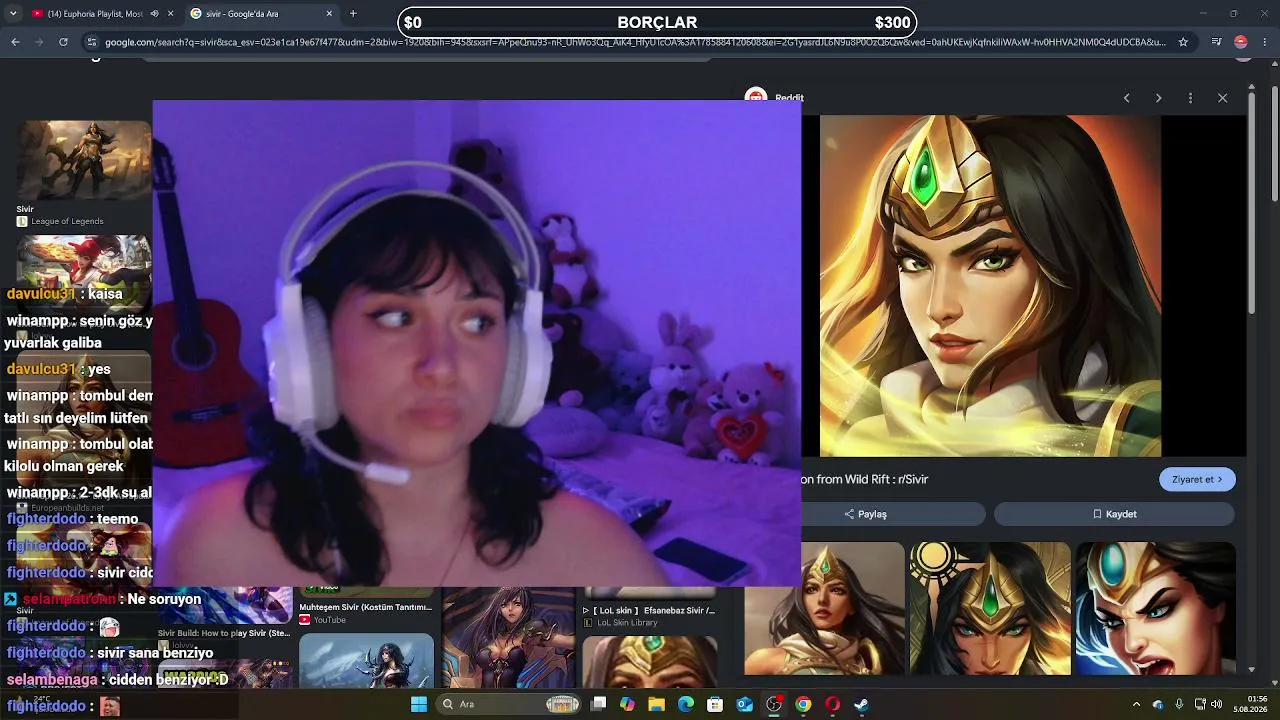Launch Copilot from the taskbar
The height and width of the screenshot is (720, 1280).
tap(627, 704)
